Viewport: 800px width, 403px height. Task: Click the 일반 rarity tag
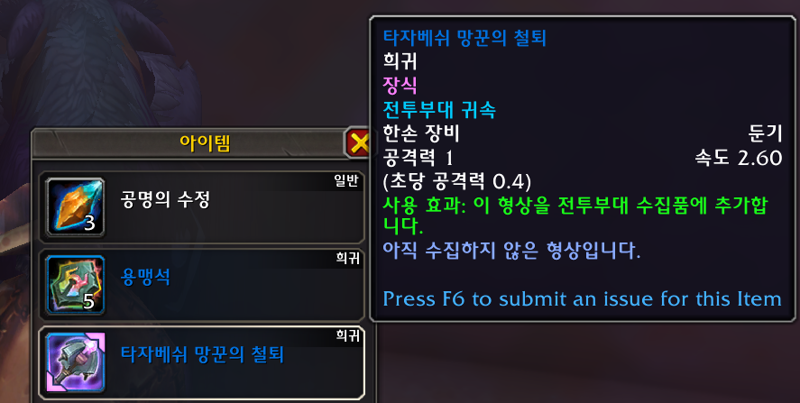coord(346,181)
